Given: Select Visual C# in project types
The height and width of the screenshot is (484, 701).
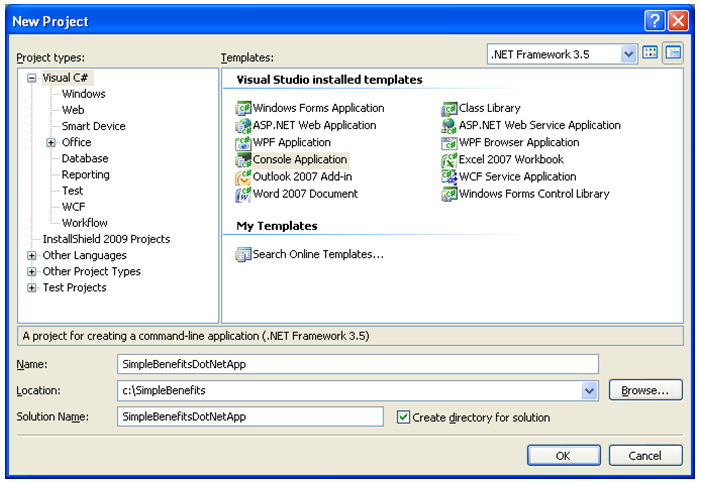Looking at the screenshot, I should tap(66, 78).
